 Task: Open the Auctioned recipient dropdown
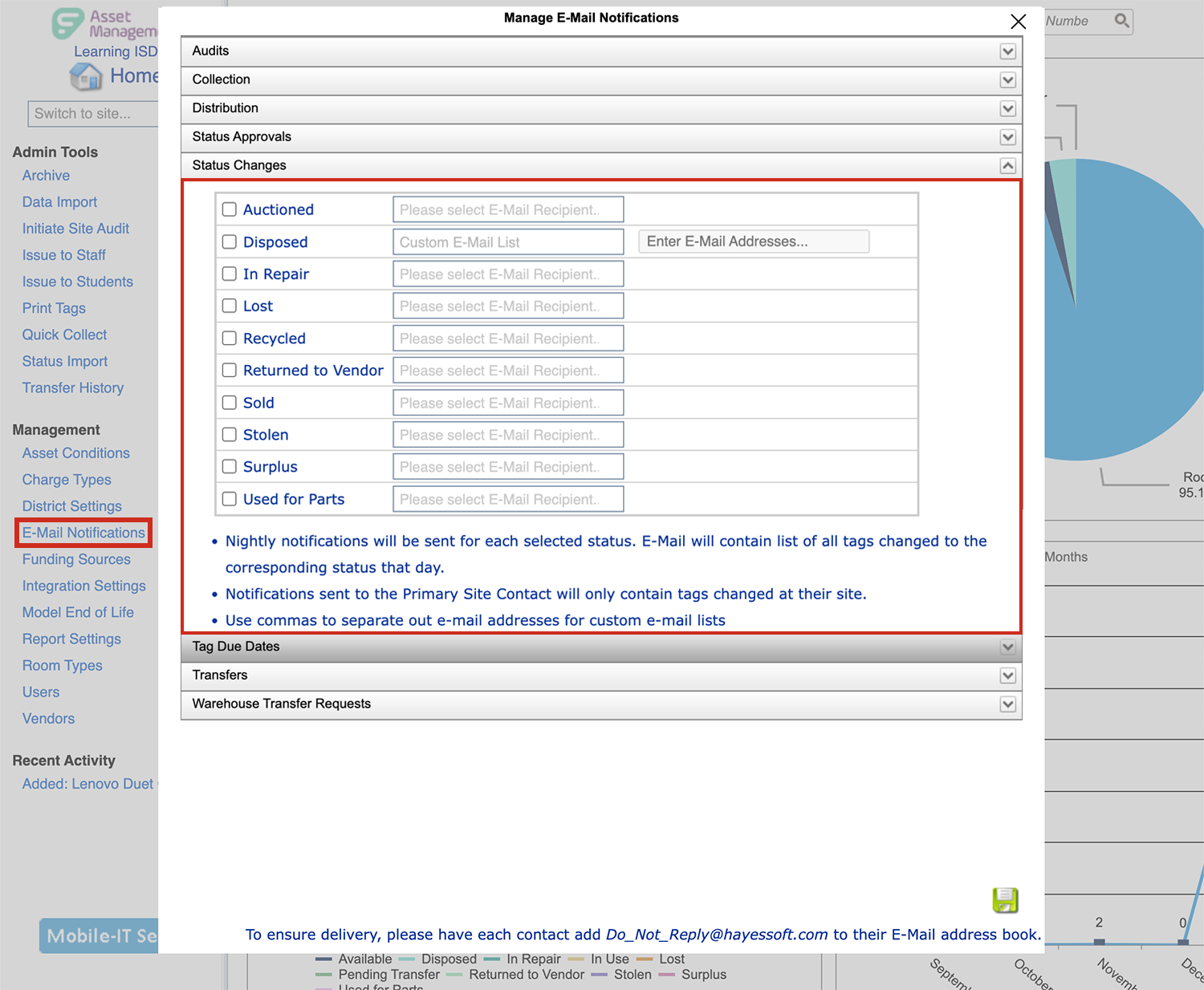point(508,209)
